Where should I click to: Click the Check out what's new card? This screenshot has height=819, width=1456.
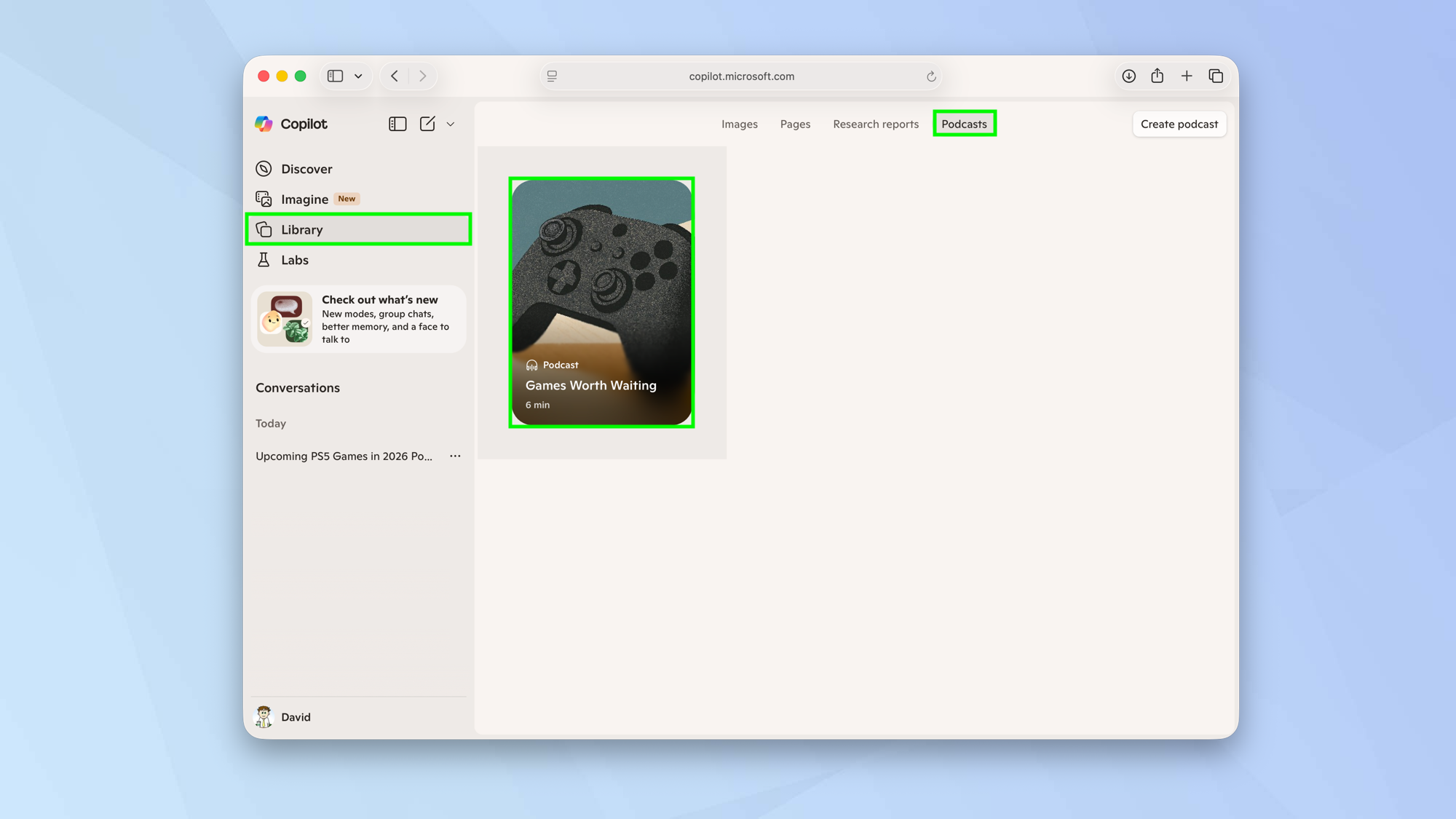[358, 318]
